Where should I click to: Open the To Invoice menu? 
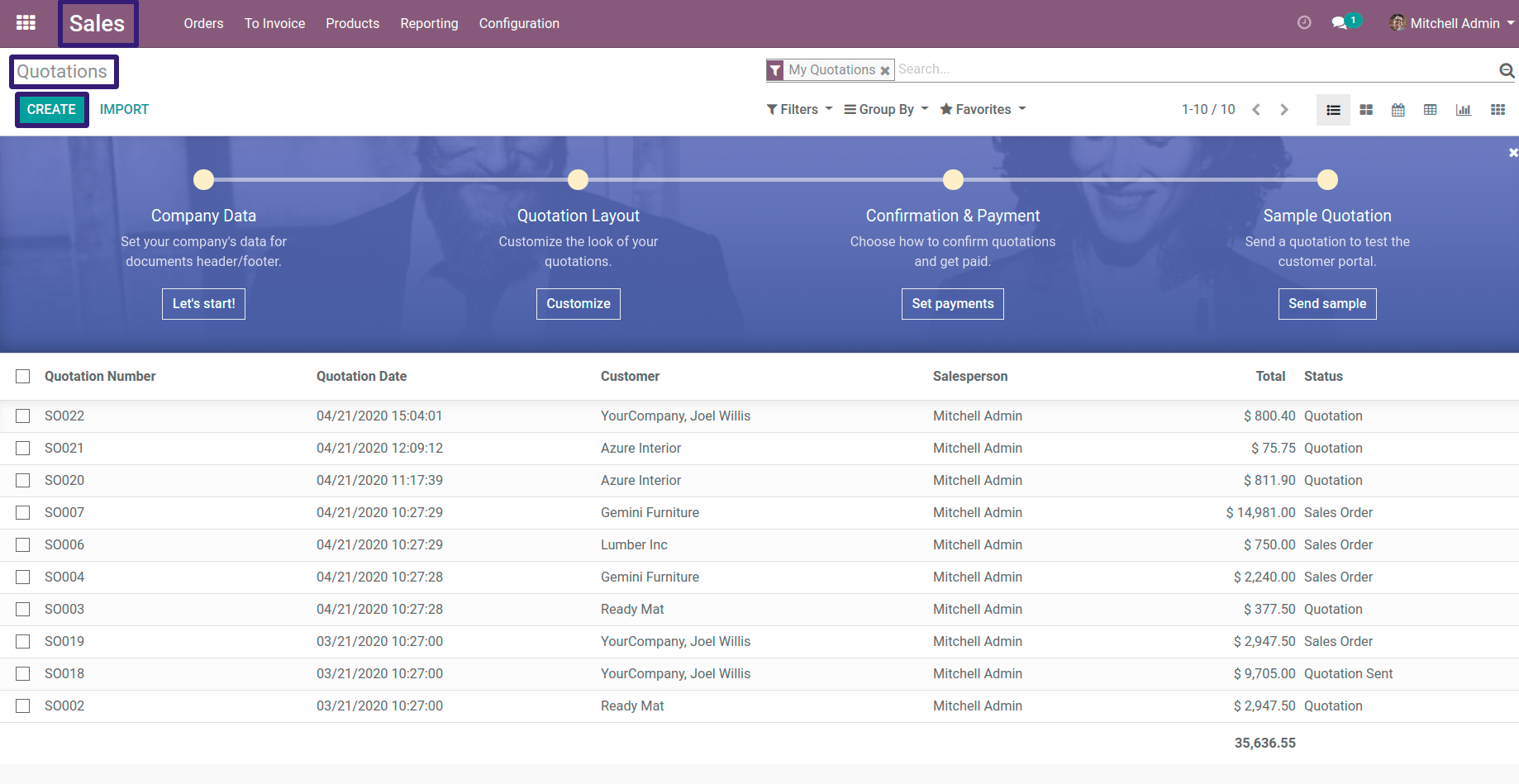click(274, 23)
